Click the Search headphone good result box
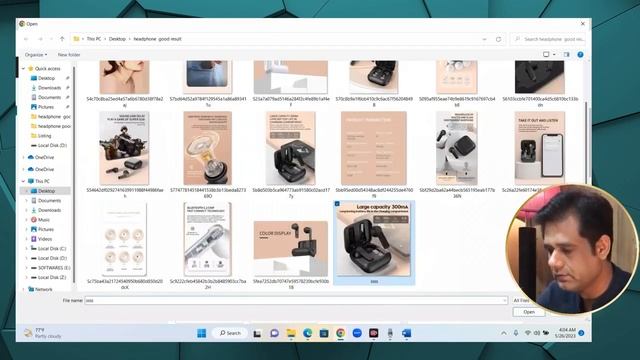640x360 pixels. coord(549,39)
